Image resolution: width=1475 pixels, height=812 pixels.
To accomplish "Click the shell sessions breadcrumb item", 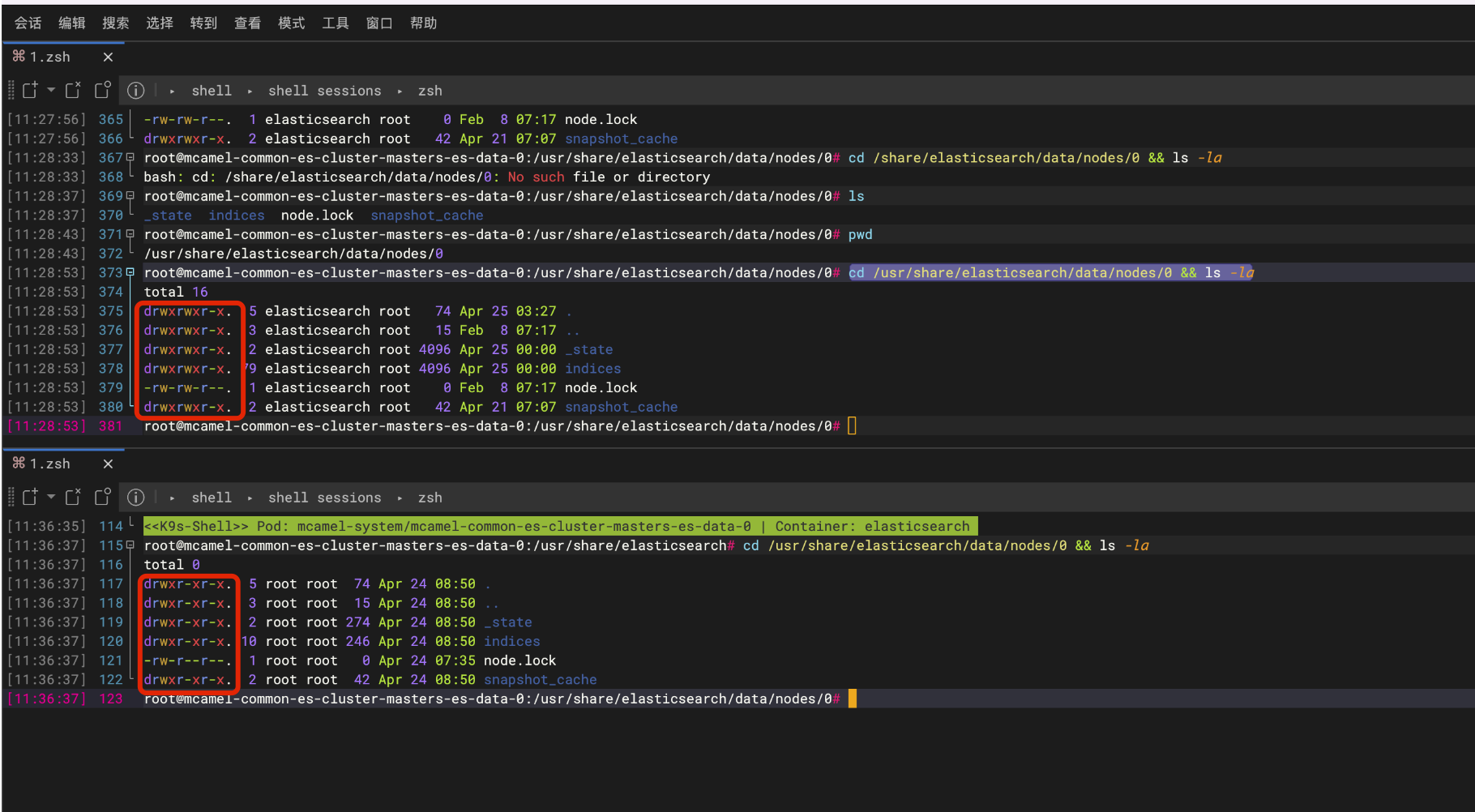I will tap(324, 90).
